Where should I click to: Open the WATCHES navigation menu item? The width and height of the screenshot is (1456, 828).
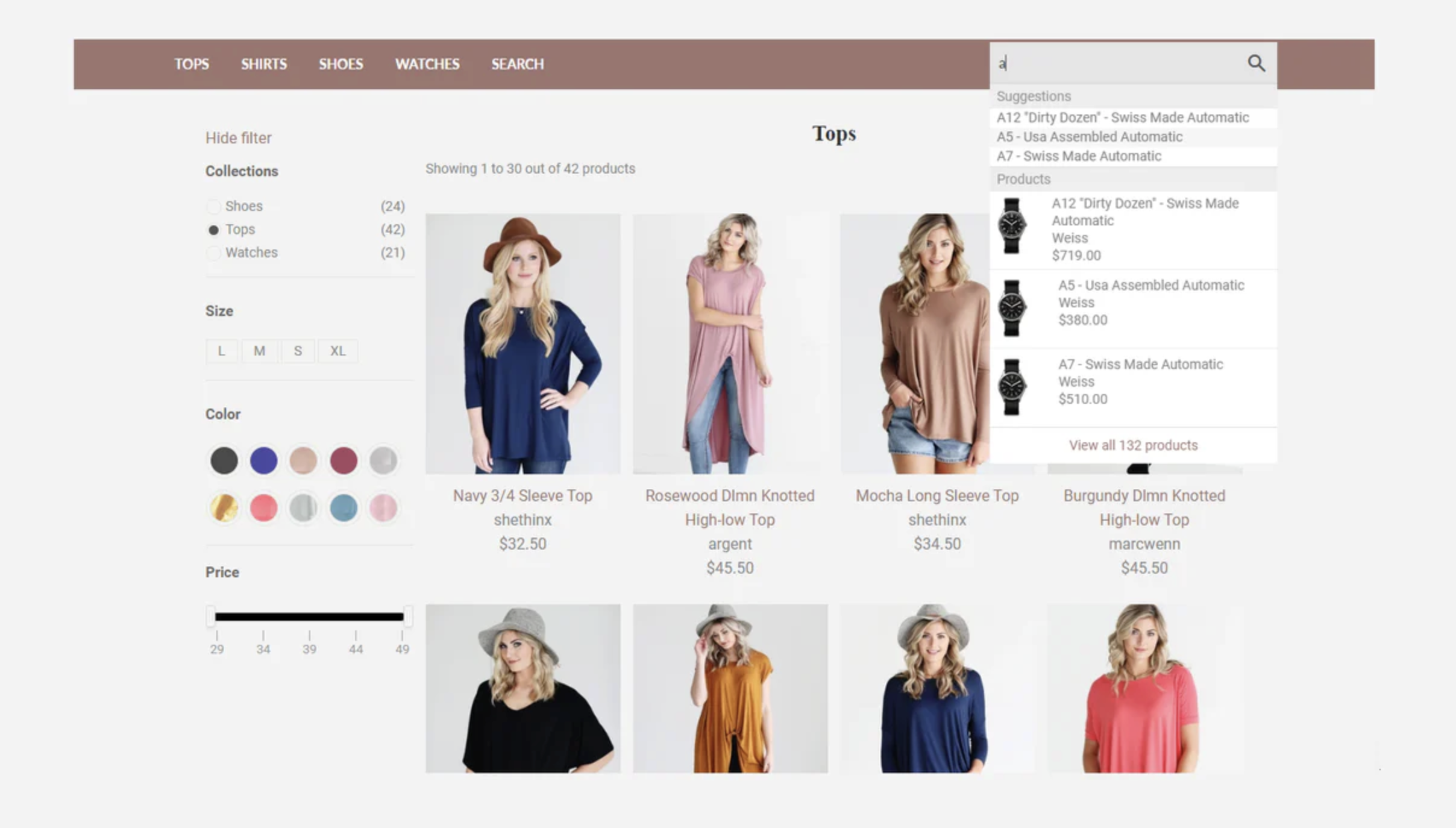click(427, 64)
